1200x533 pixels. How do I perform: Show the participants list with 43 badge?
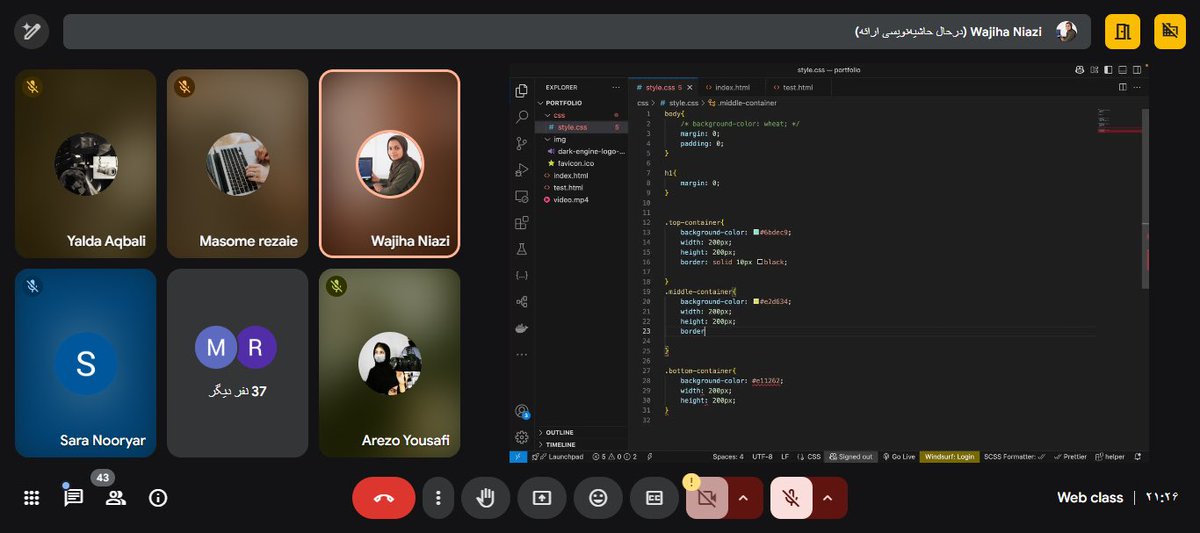tap(115, 497)
